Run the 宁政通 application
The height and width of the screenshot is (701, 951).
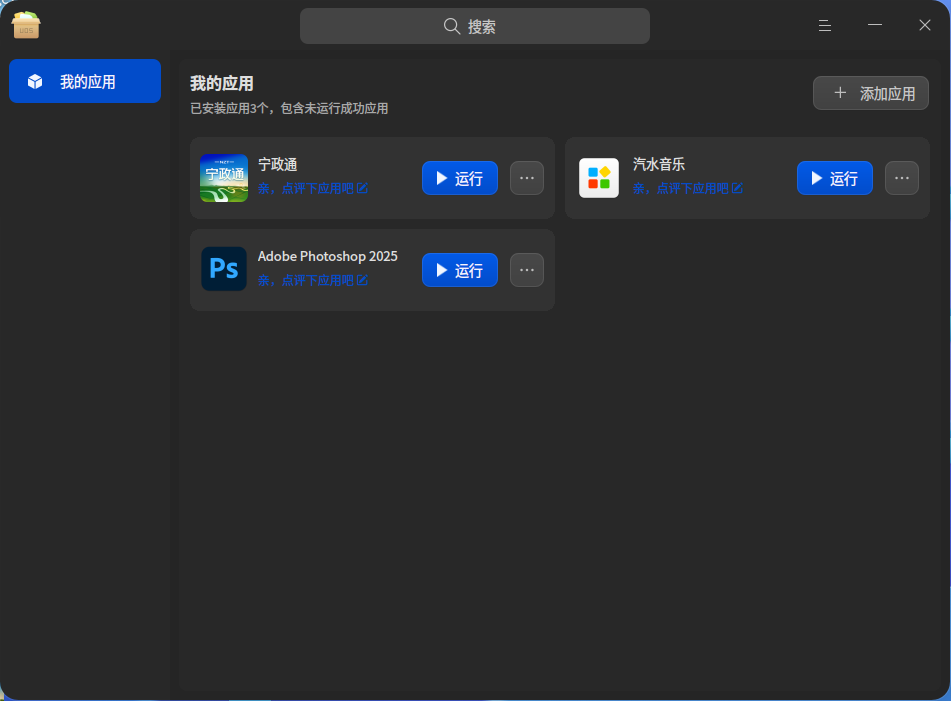[460, 178]
